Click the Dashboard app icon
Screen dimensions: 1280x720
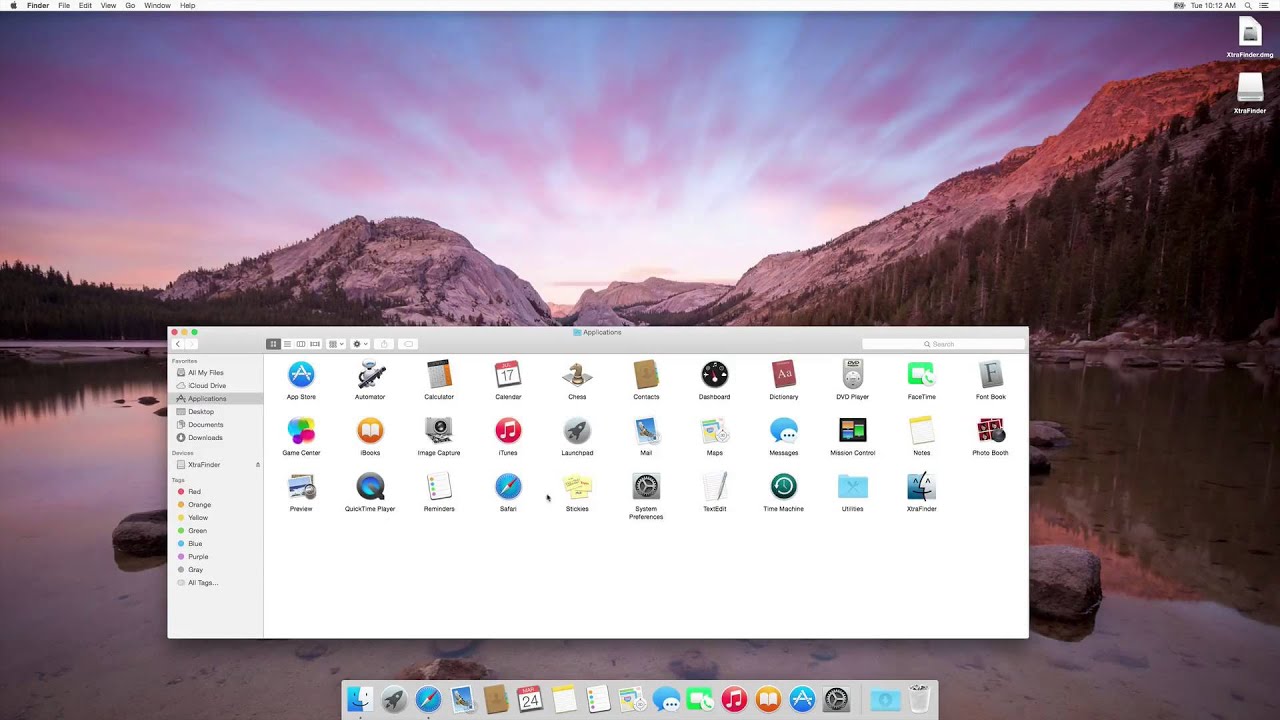(x=715, y=375)
